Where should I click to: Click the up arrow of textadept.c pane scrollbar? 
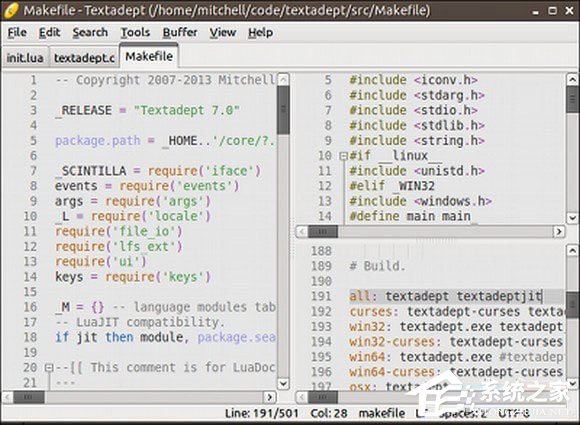coord(572,79)
